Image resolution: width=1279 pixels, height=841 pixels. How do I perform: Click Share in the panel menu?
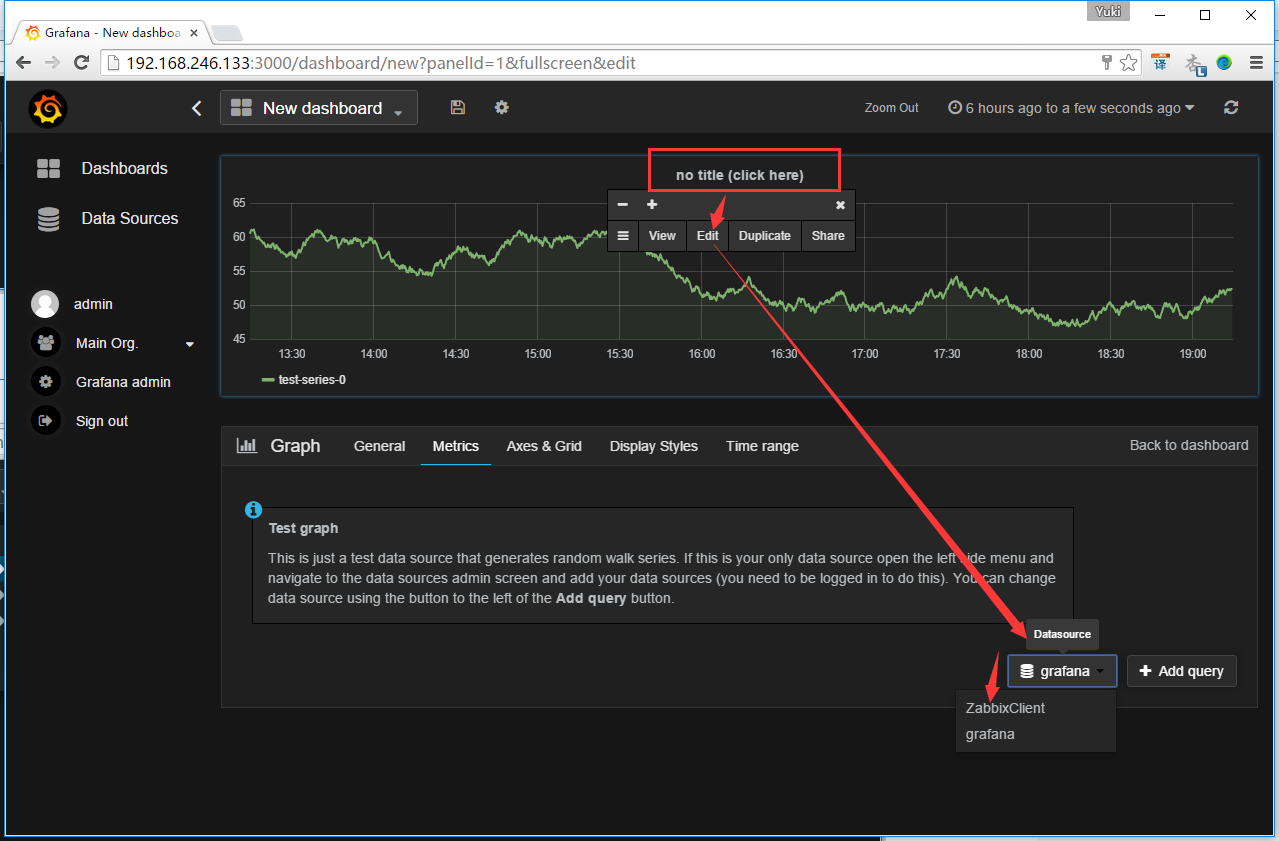[x=828, y=236]
